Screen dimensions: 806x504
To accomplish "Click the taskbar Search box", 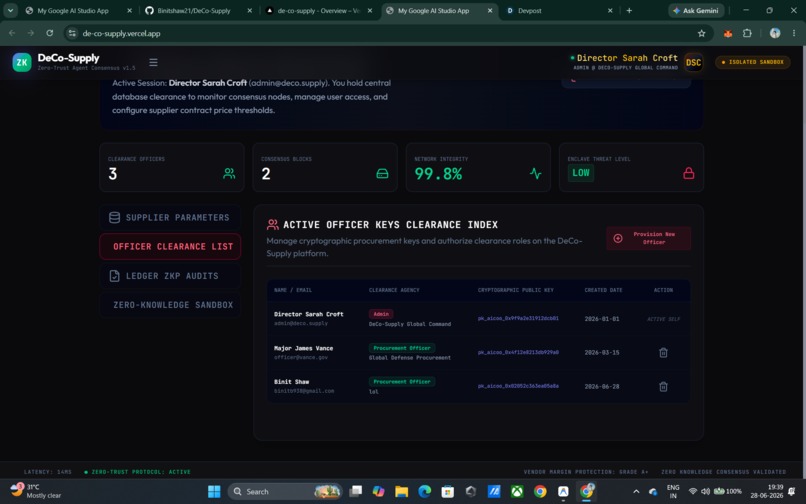I will (285, 491).
